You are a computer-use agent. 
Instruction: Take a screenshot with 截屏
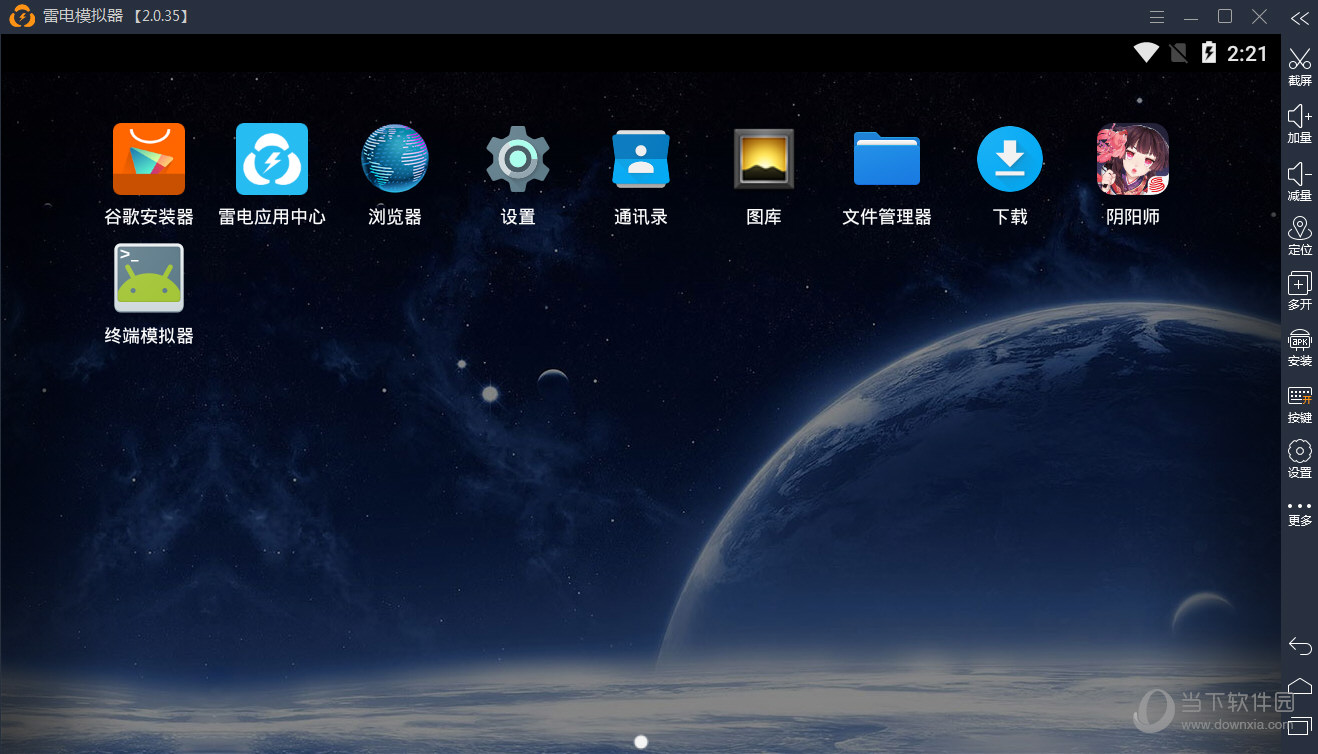click(1300, 66)
